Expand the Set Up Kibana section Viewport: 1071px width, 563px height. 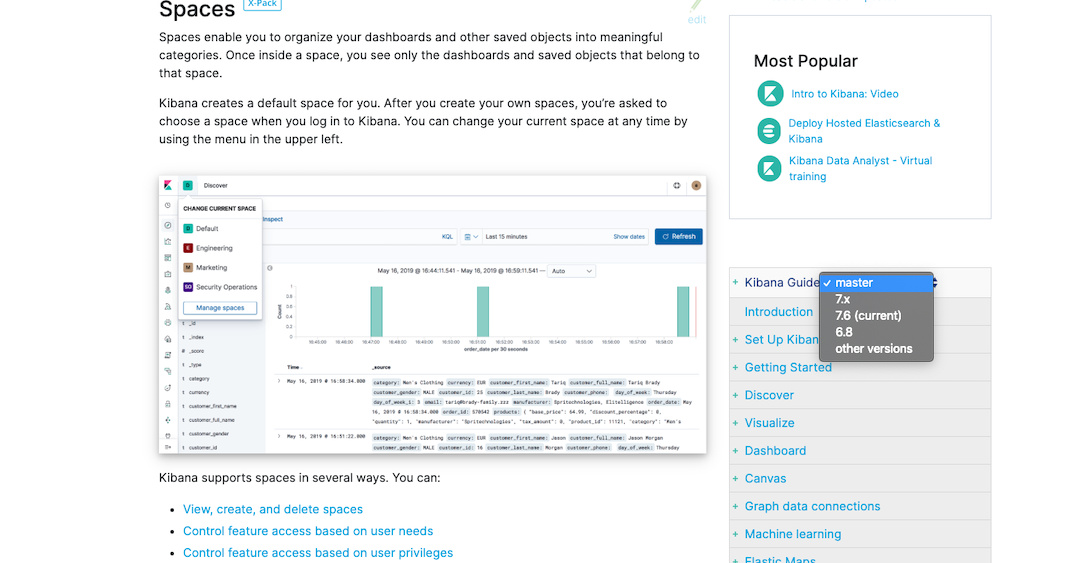pos(736,340)
